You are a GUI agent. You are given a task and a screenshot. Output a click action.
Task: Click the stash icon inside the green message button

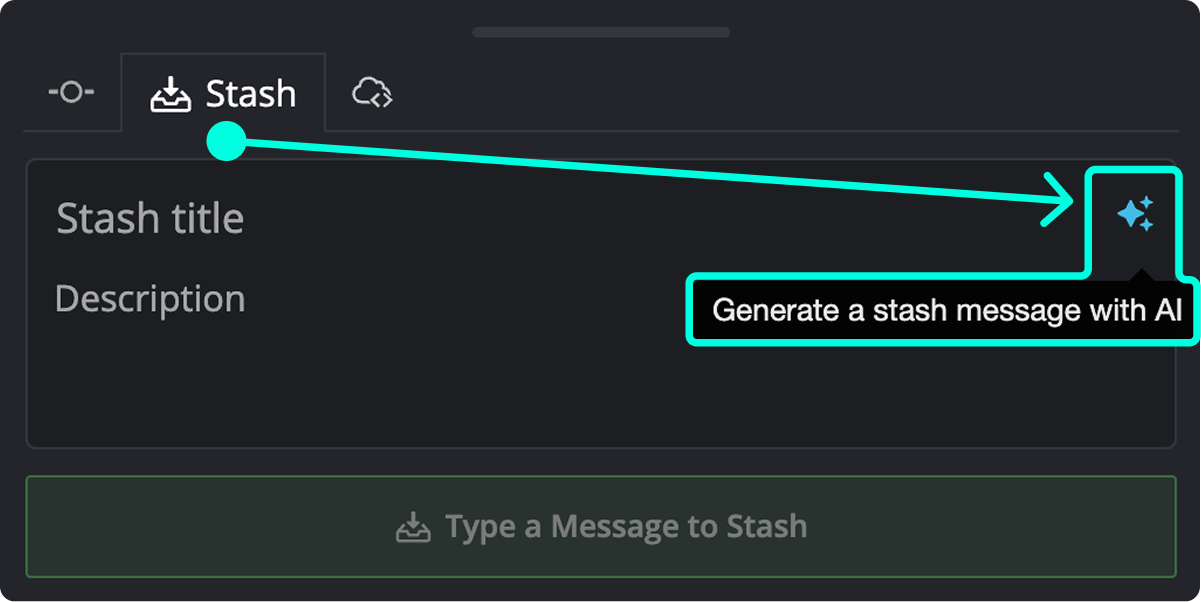point(413,525)
